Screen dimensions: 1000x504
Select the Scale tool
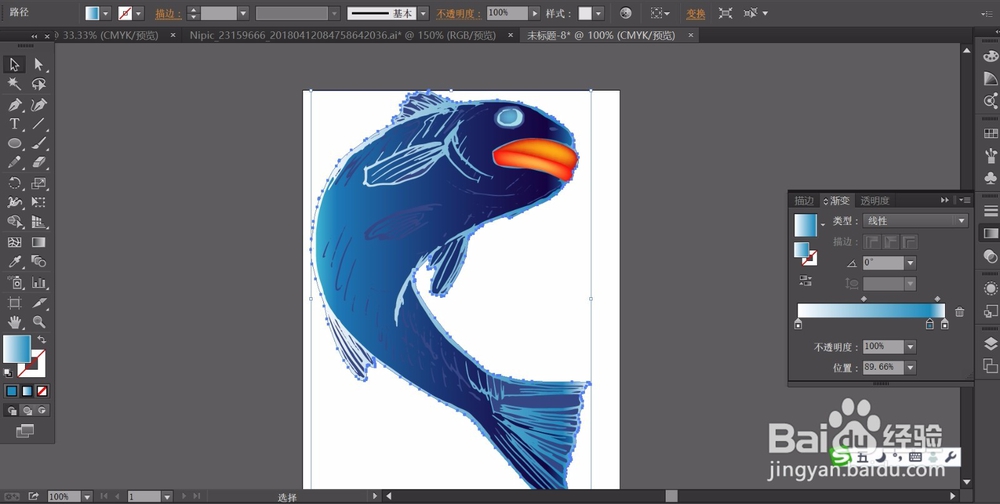[39, 183]
